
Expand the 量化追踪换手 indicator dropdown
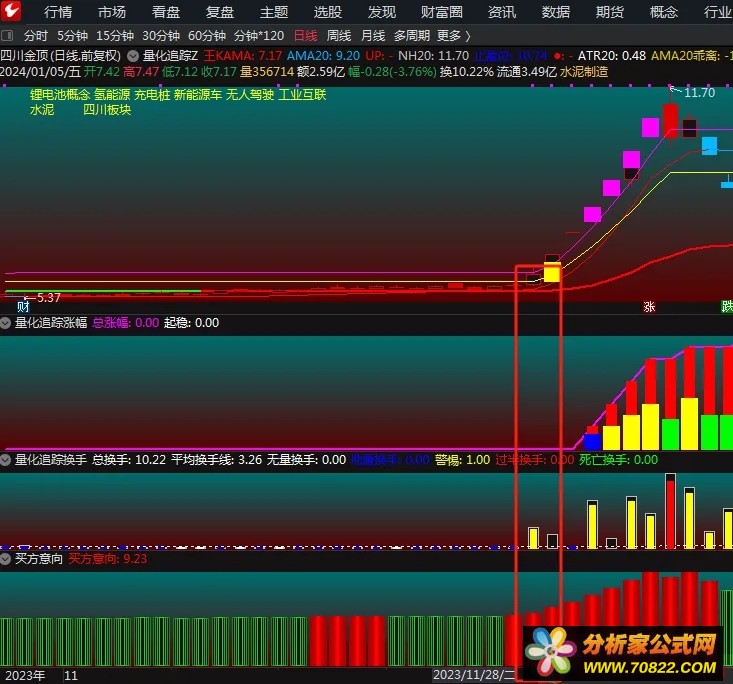pos(6,460)
